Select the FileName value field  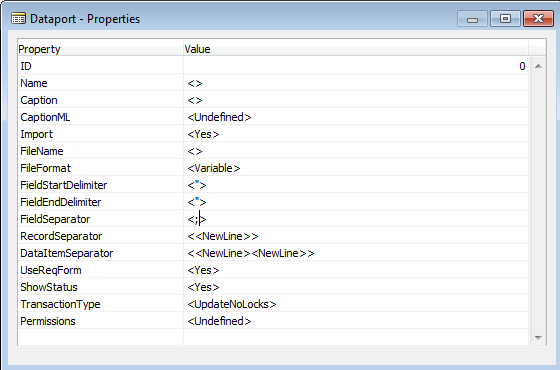(356, 151)
